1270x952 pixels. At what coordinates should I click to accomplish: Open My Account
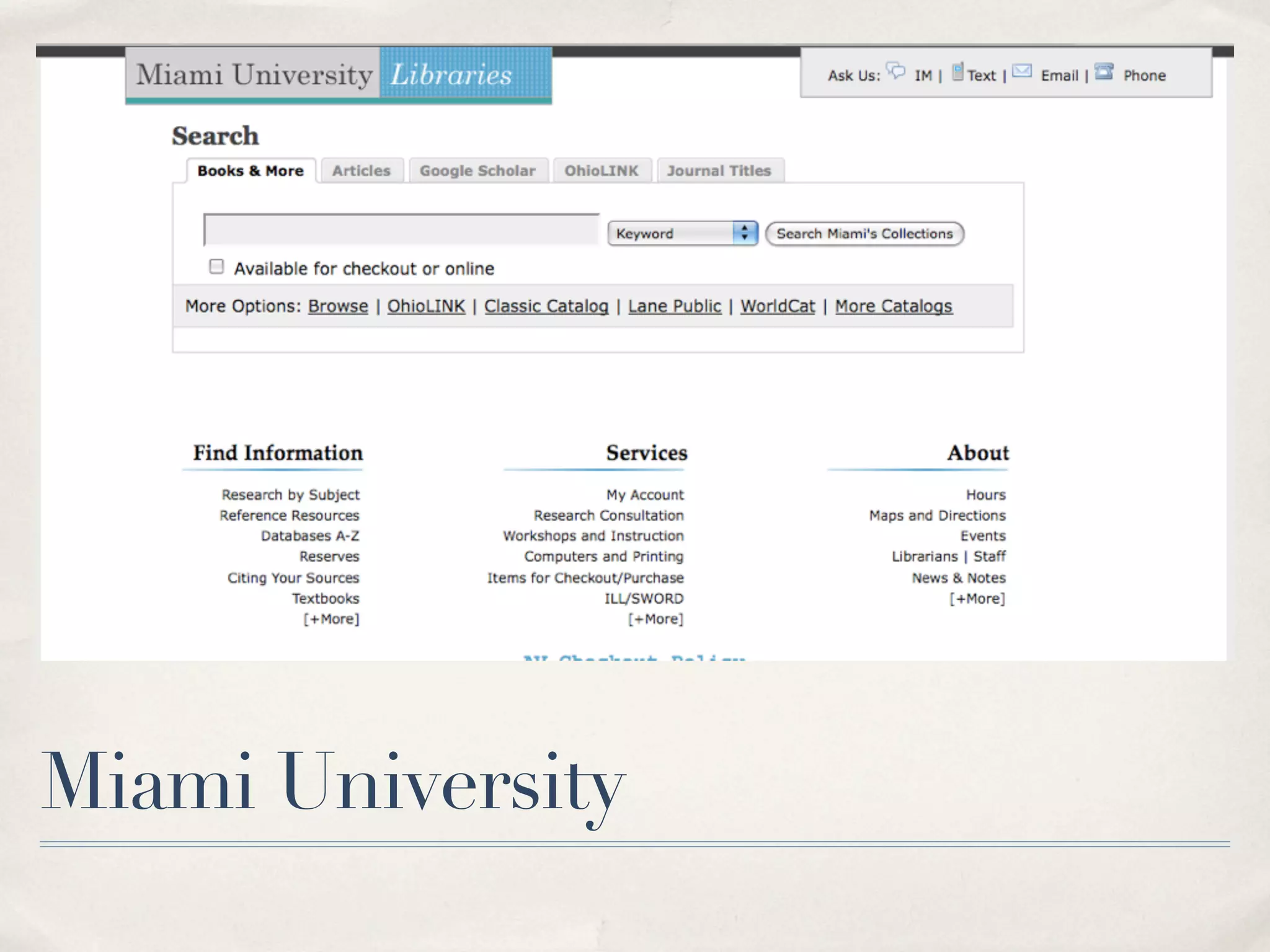[x=645, y=495]
